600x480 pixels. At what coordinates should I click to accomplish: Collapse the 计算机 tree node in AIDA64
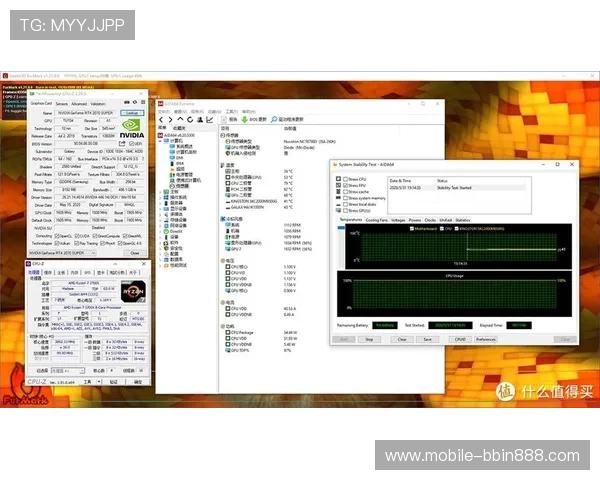(x=160, y=141)
